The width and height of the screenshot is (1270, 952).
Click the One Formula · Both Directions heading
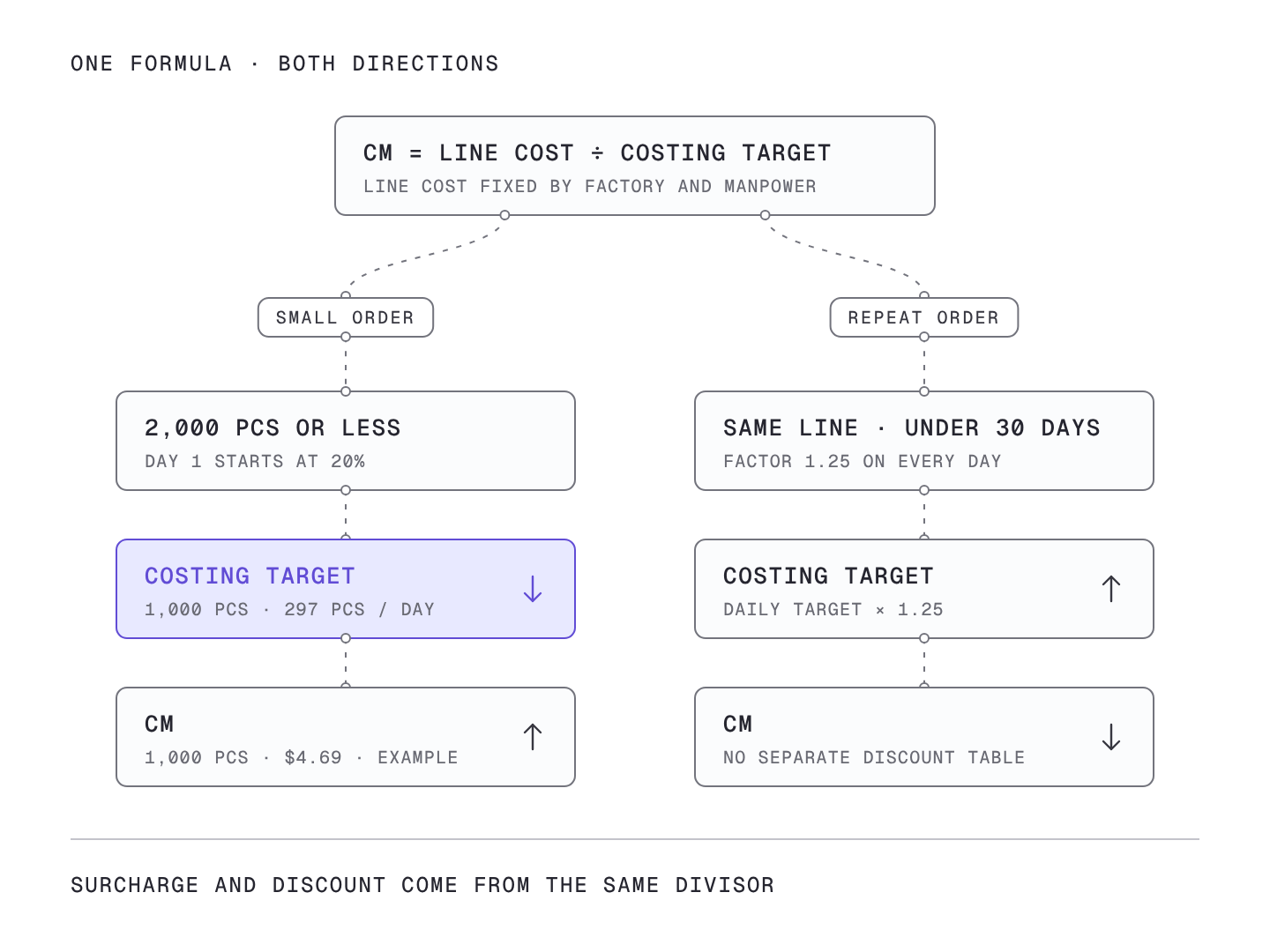click(x=285, y=63)
